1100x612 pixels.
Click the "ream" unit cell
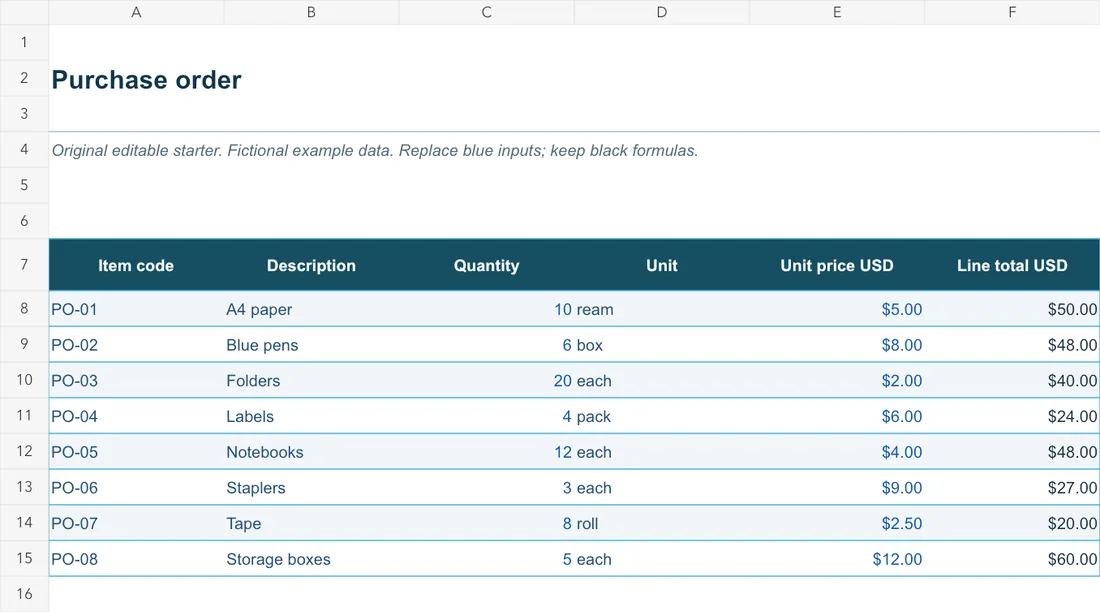[662, 309]
